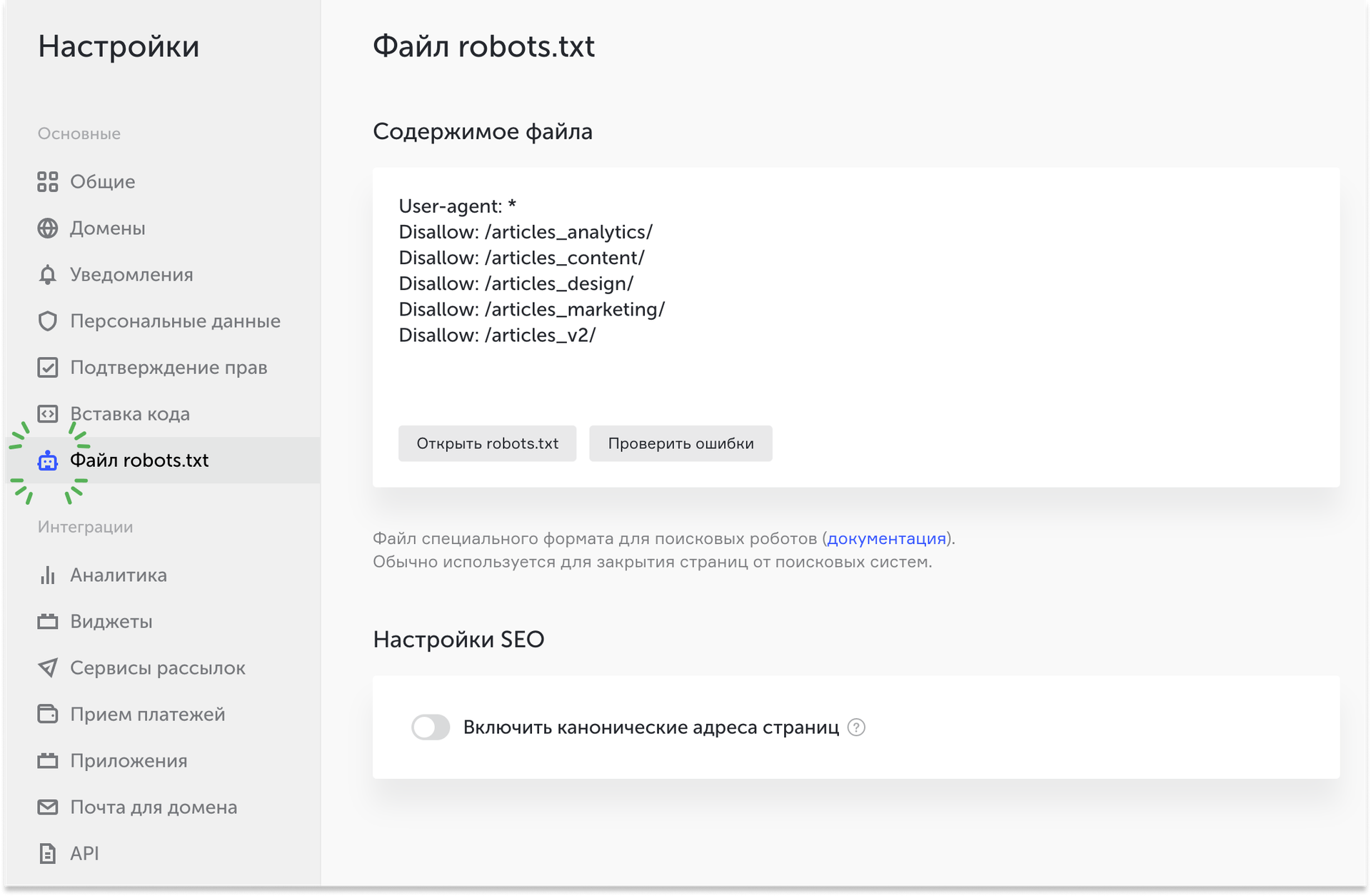Open the Приложения section
Screen dimensions: 1371x896
point(163,761)
